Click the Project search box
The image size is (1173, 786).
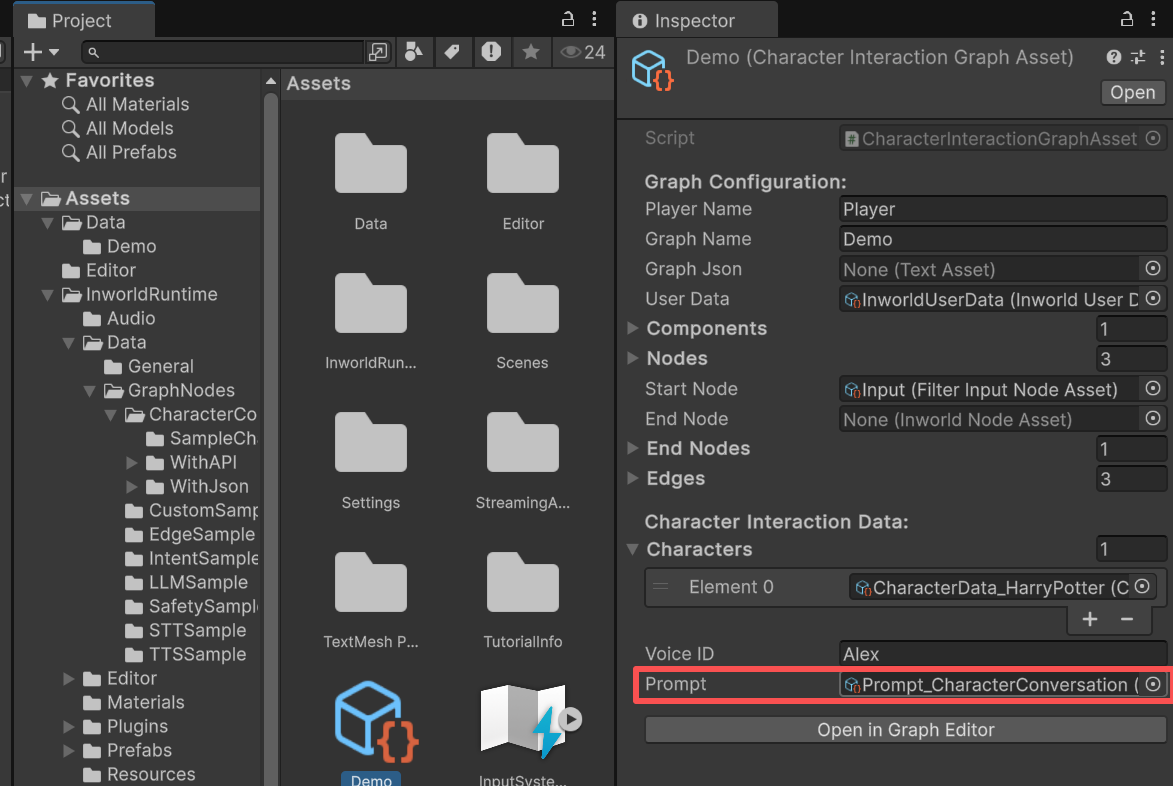point(223,52)
